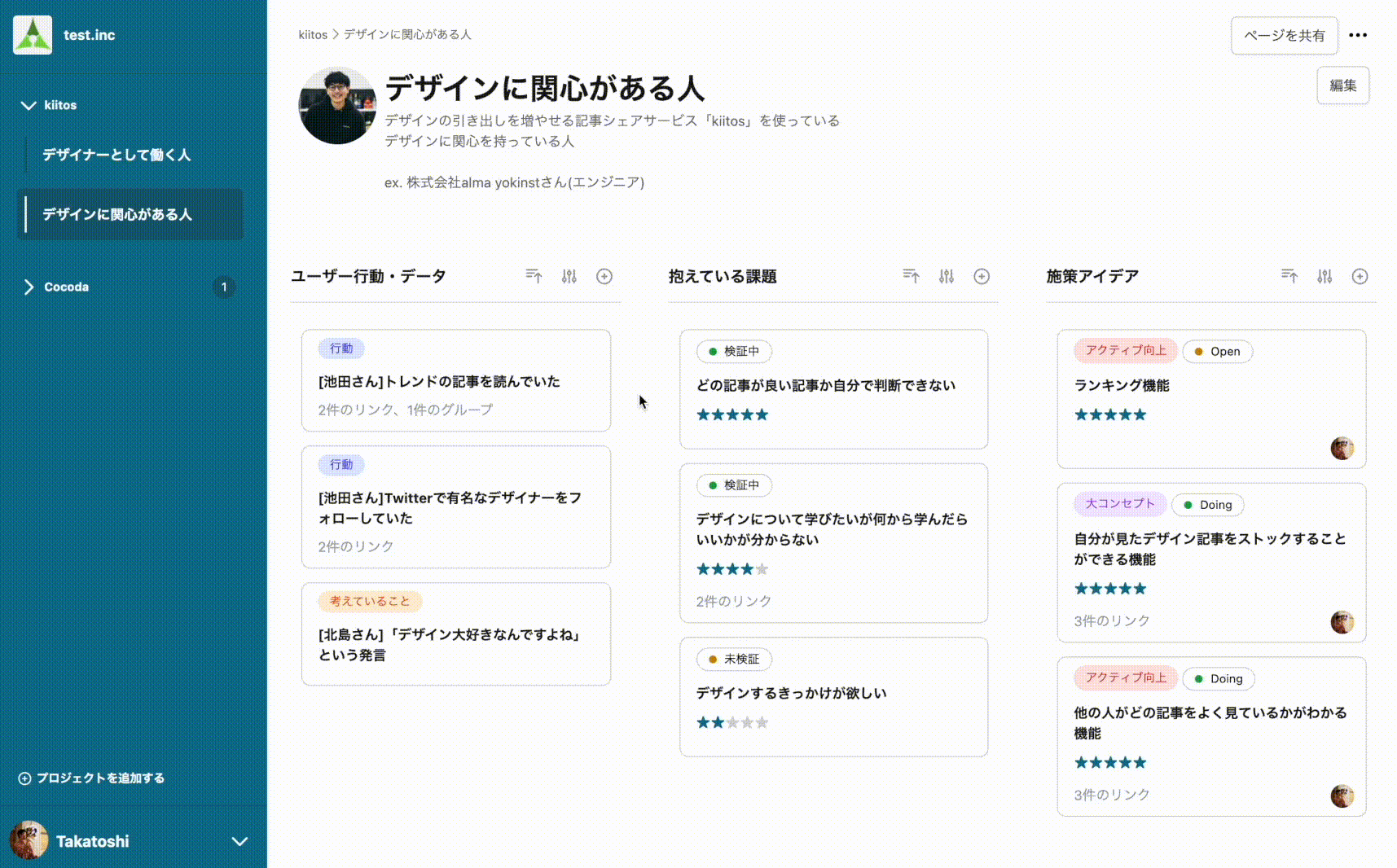Sort the 抱えている課題 column
The height and width of the screenshot is (868, 1397).
click(x=911, y=276)
